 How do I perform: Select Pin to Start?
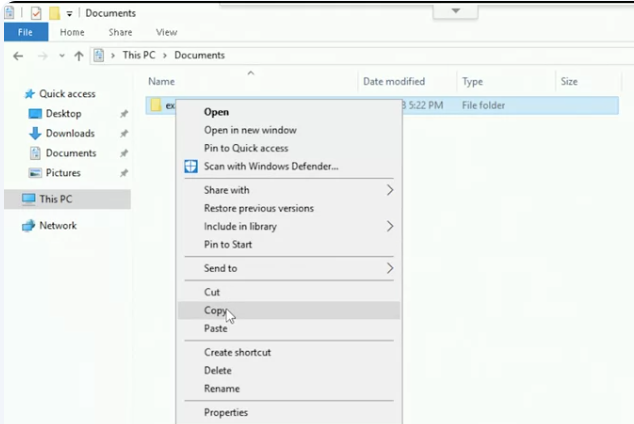coord(228,245)
